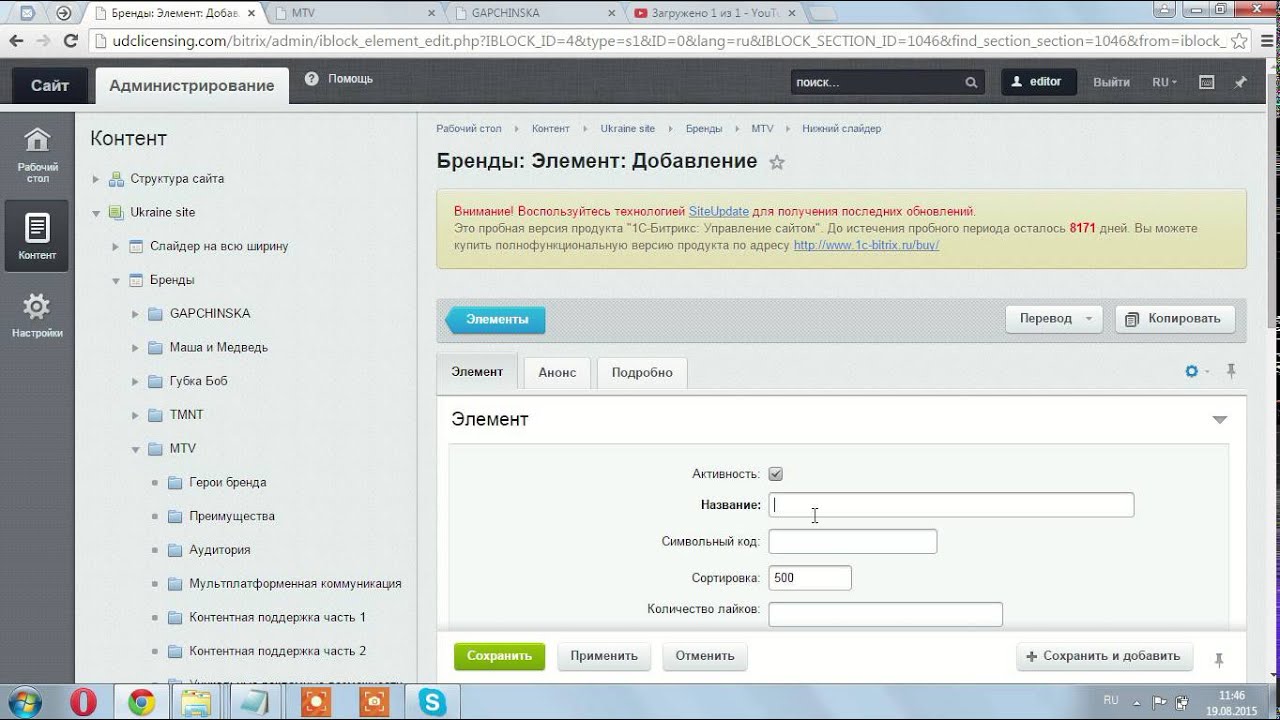Expand the Губка Боб folder
The height and width of the screenshot is (720, 1280).
(x=136, y=381)
